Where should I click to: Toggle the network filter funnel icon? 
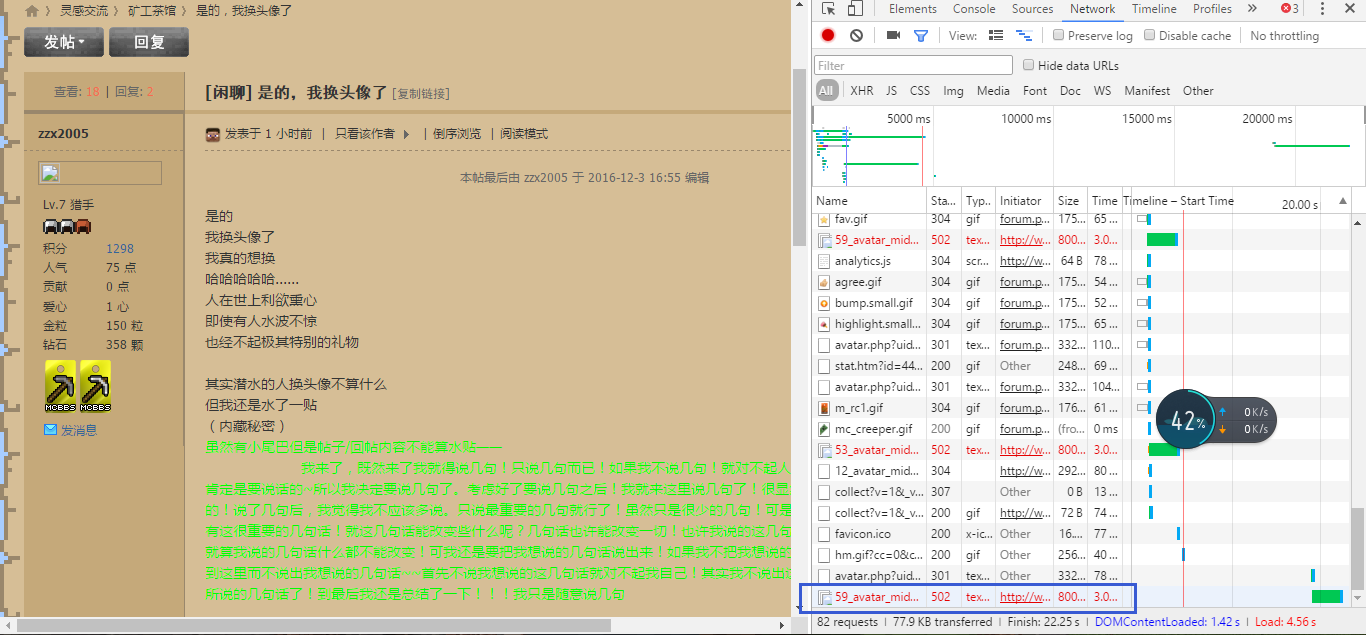pos(921,36)
